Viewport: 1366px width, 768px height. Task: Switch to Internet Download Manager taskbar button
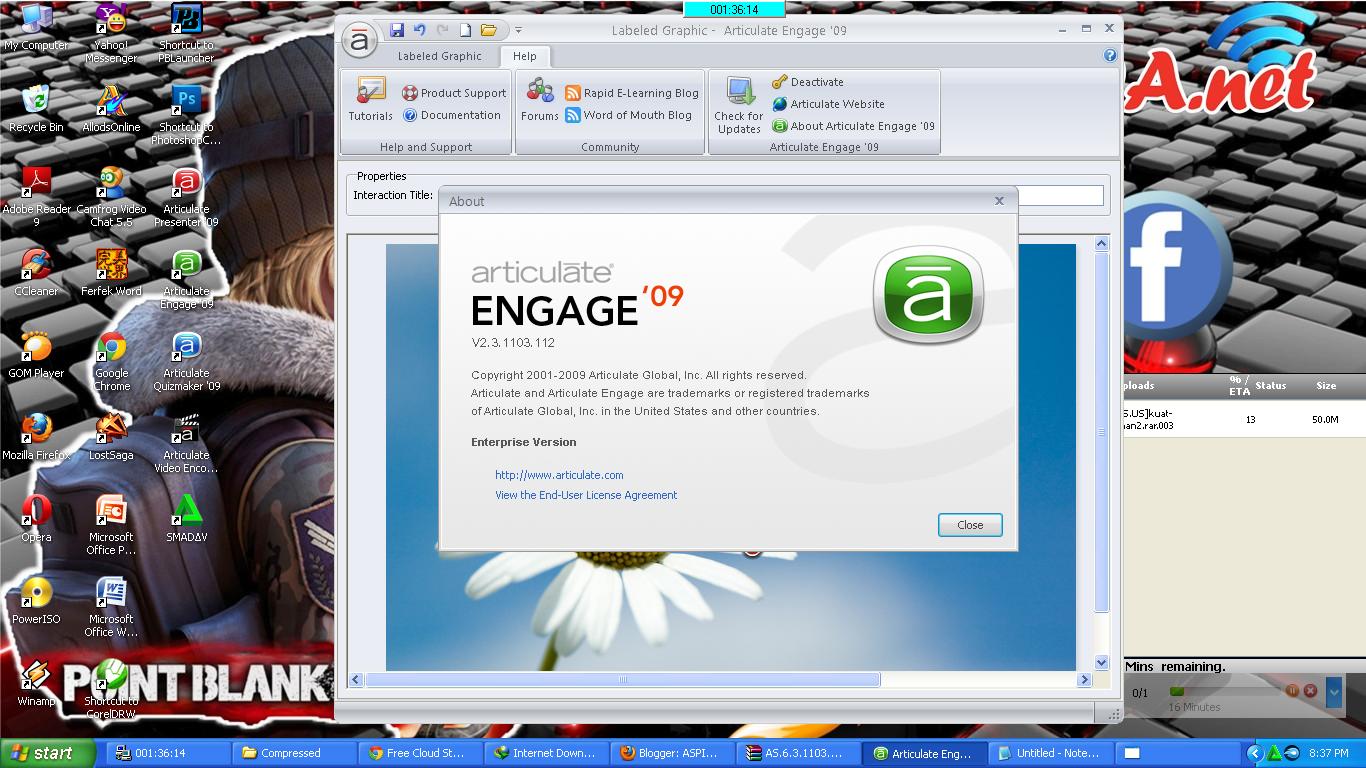tap(545, 753)
